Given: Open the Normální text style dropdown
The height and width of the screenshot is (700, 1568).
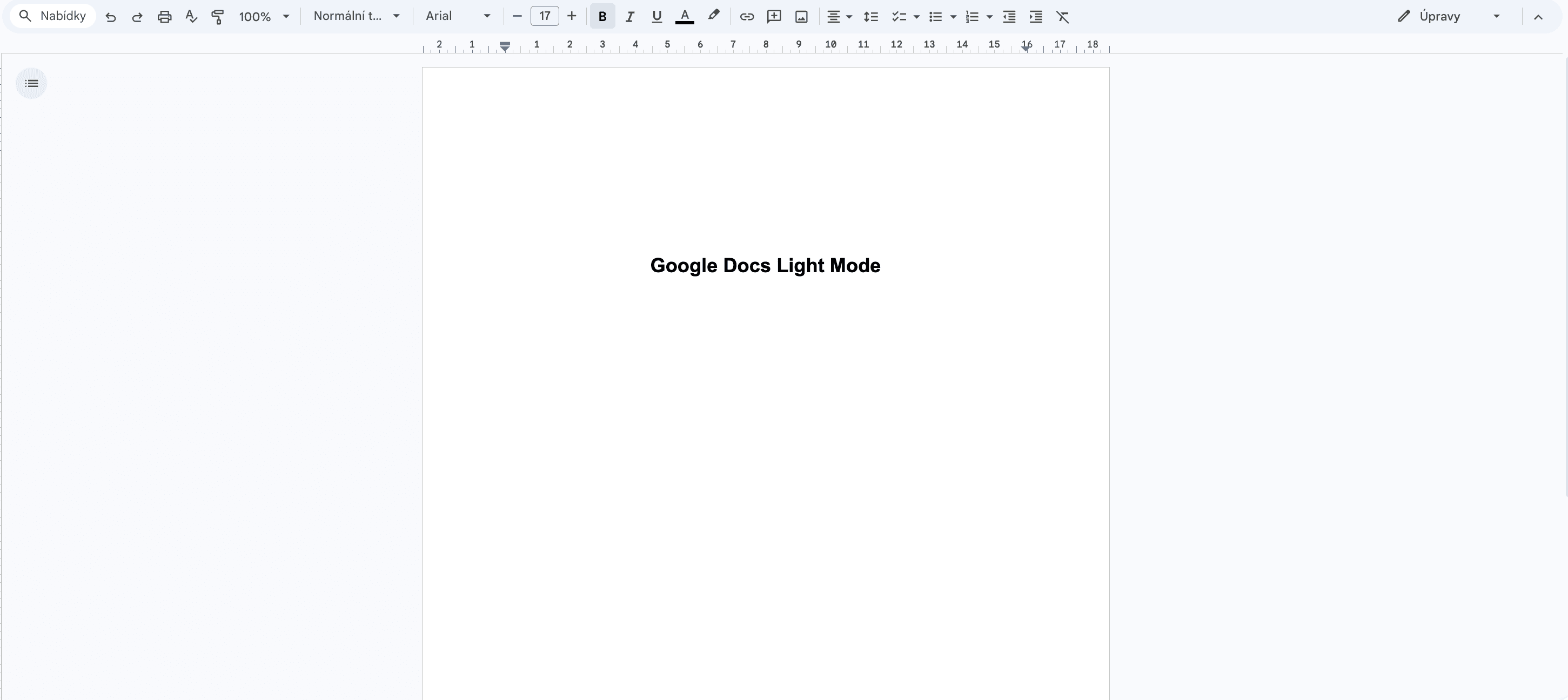Looking at the screenshot, I should tap(357, 16).
